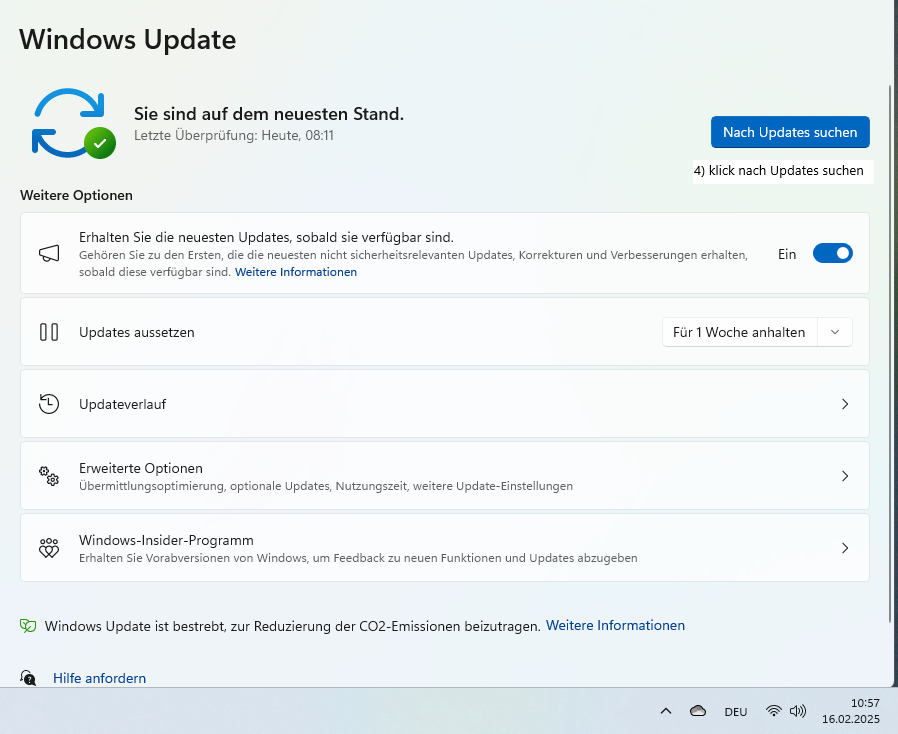Click the OneDrive cloud tray icon
This screenshot has width=898, height=734.
tap(698, 711)
